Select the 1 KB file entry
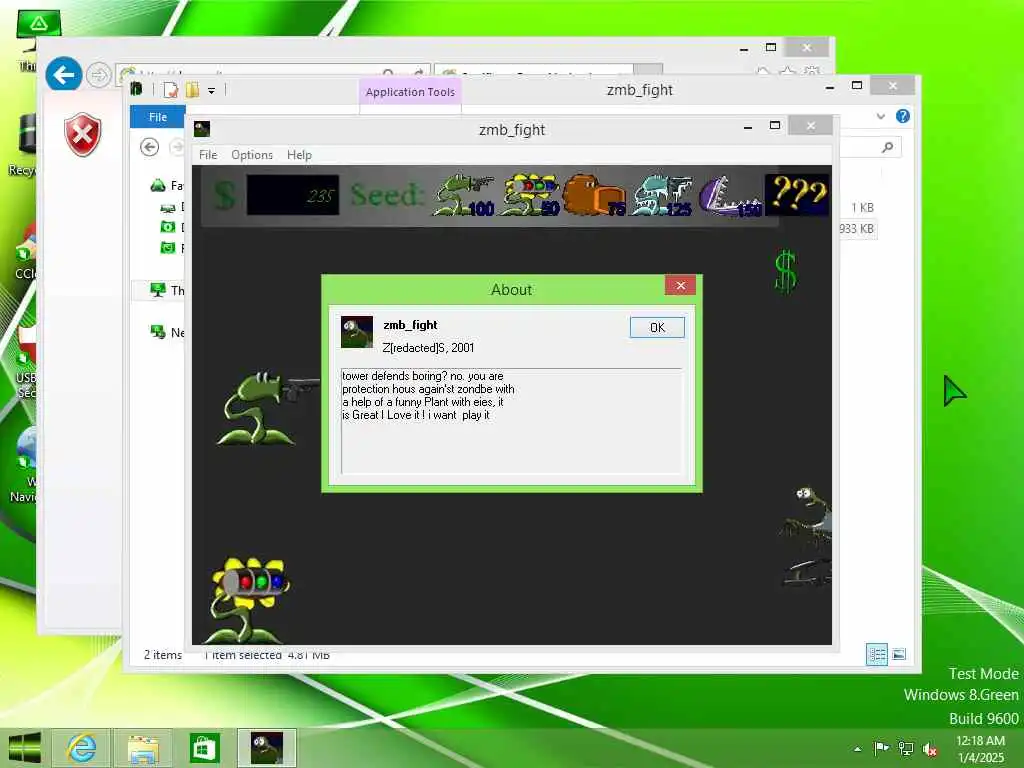 (x=862, y=208)
